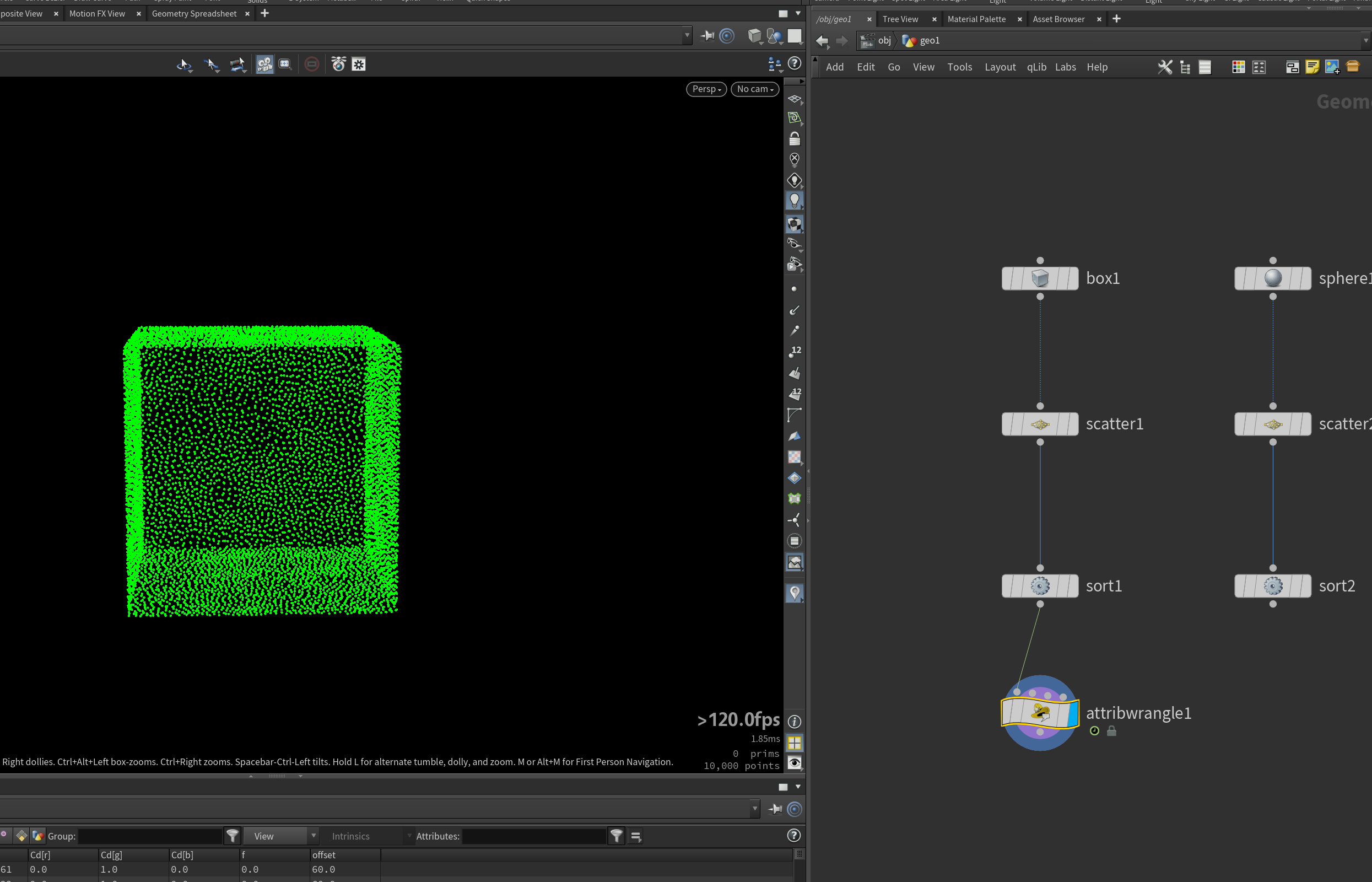Open the No cam camera dropdown
Viewport: 1372px width, 882px height.
(x=755, y=89)
